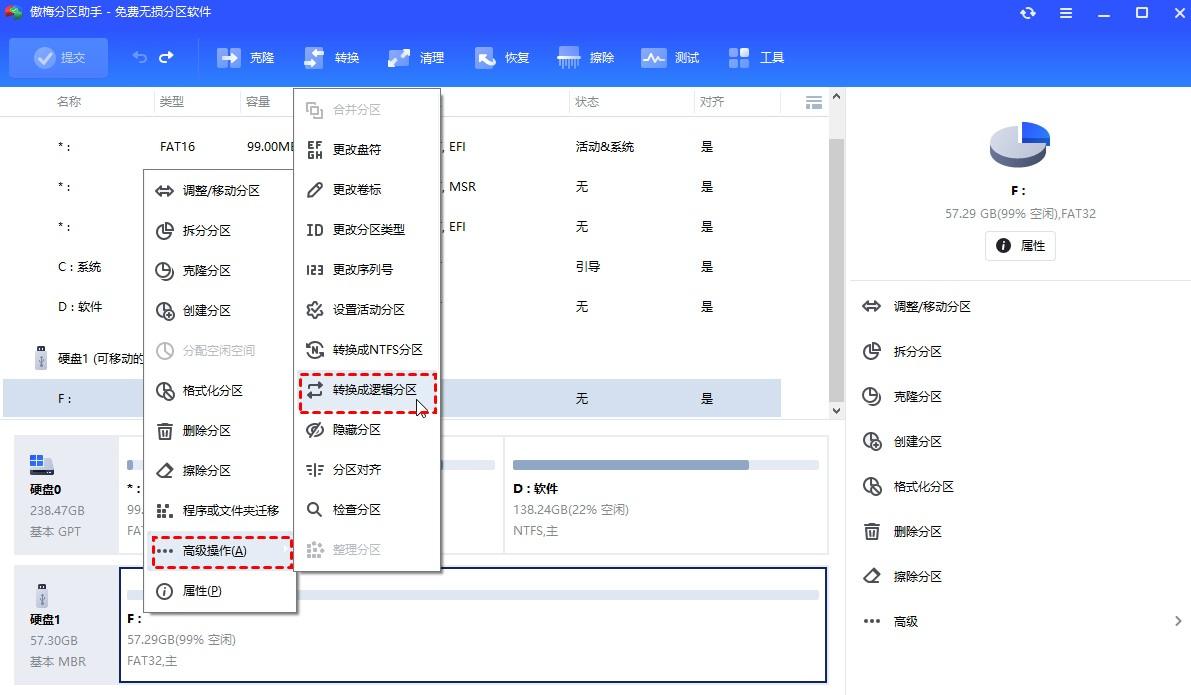
Task: Click the Convert (转换) toolbar icon
Action: 331,57
